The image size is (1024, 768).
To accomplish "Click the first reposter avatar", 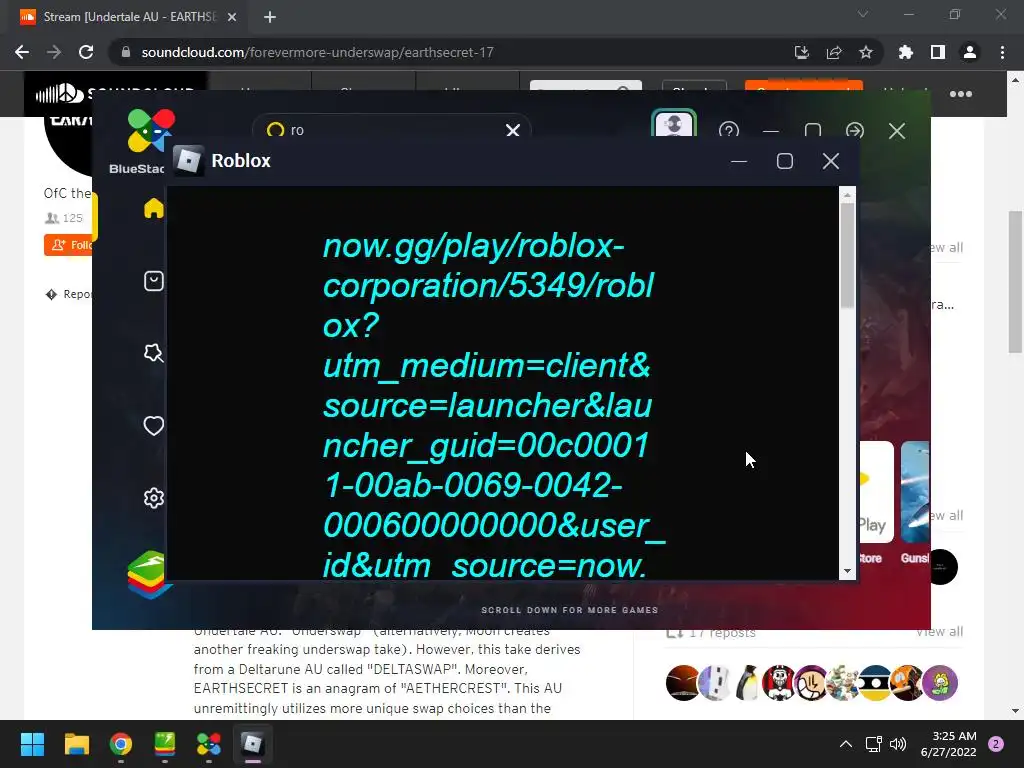I will click(x=682, y=682).
